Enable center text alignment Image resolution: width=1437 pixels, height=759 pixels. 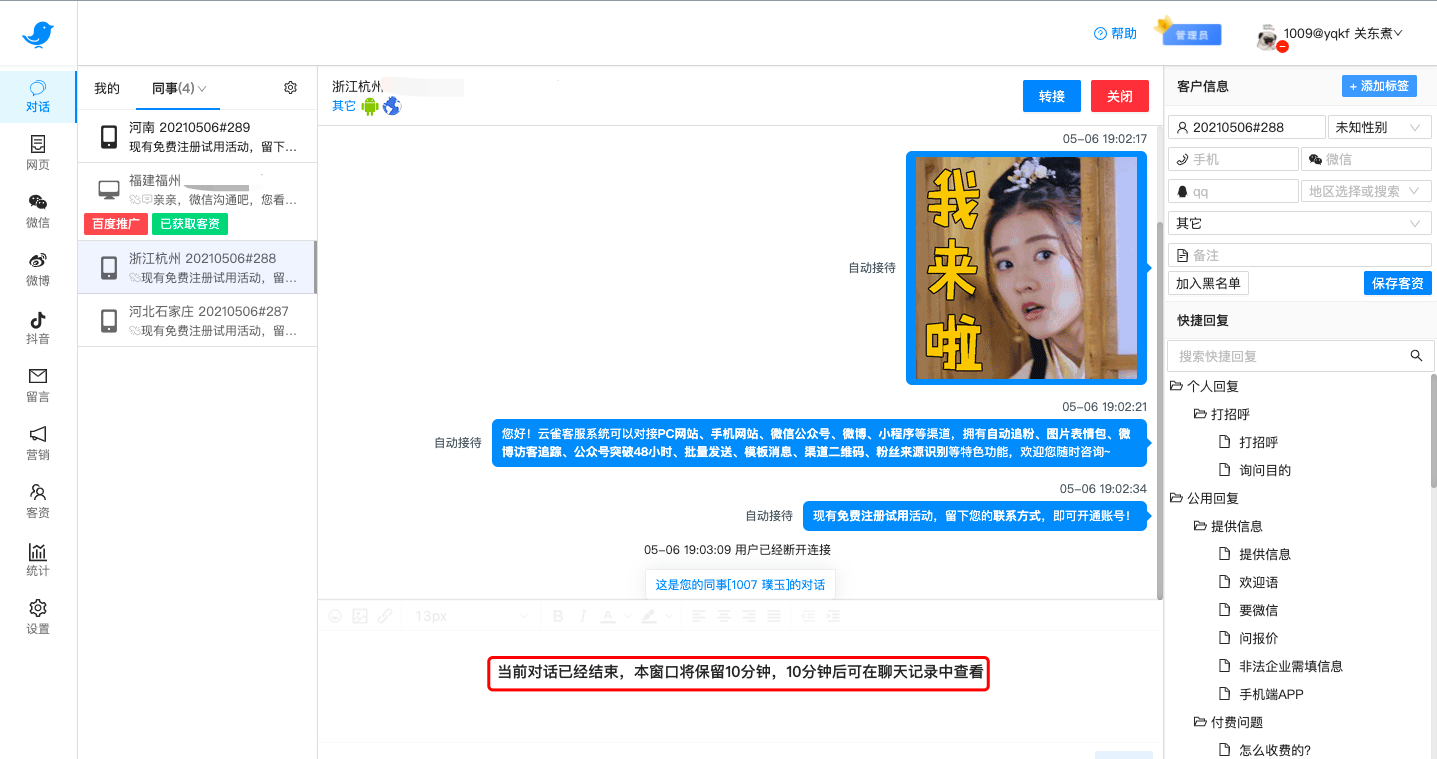(x=722, y=615)
